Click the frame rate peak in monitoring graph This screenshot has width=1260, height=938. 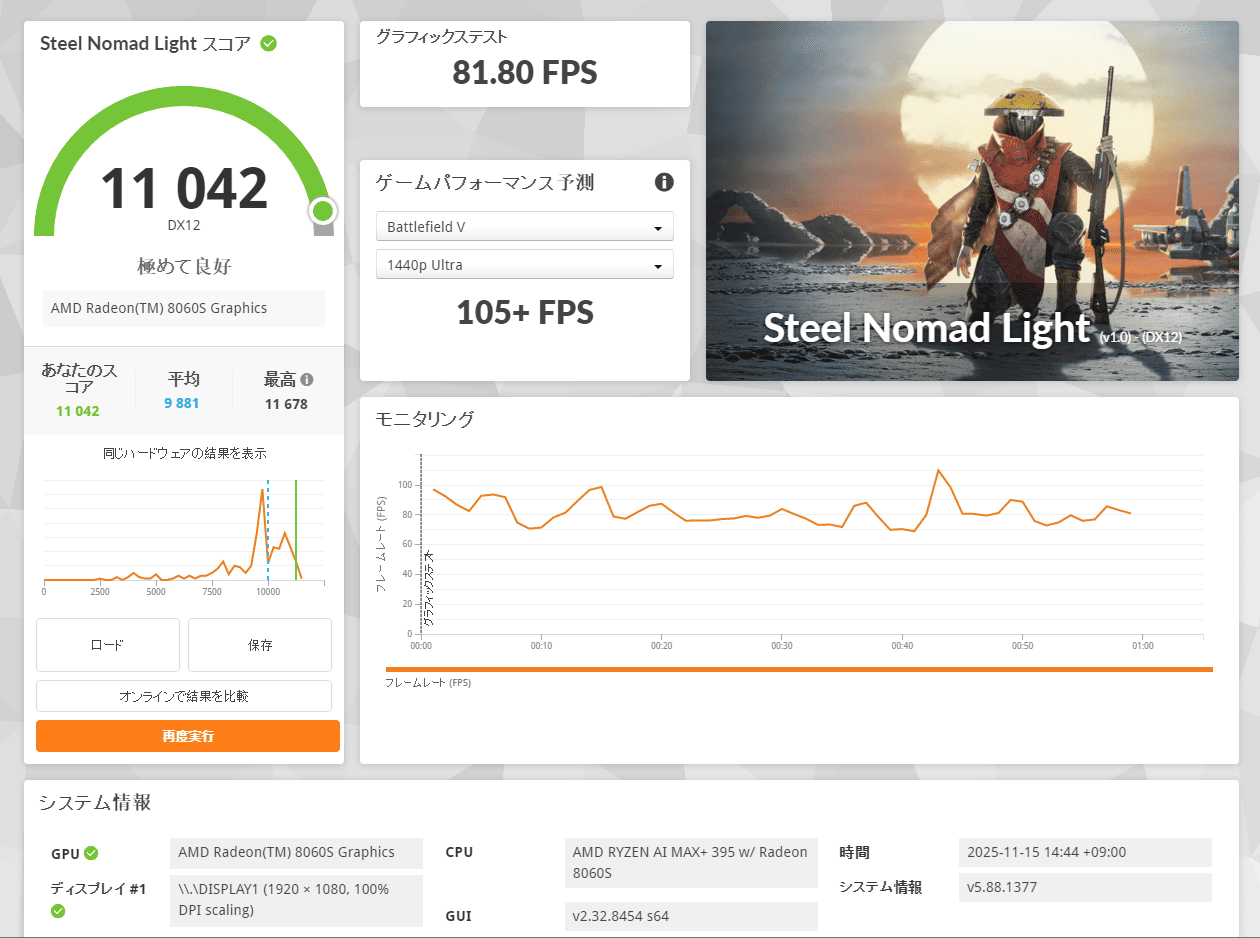(x=938, y=470)
